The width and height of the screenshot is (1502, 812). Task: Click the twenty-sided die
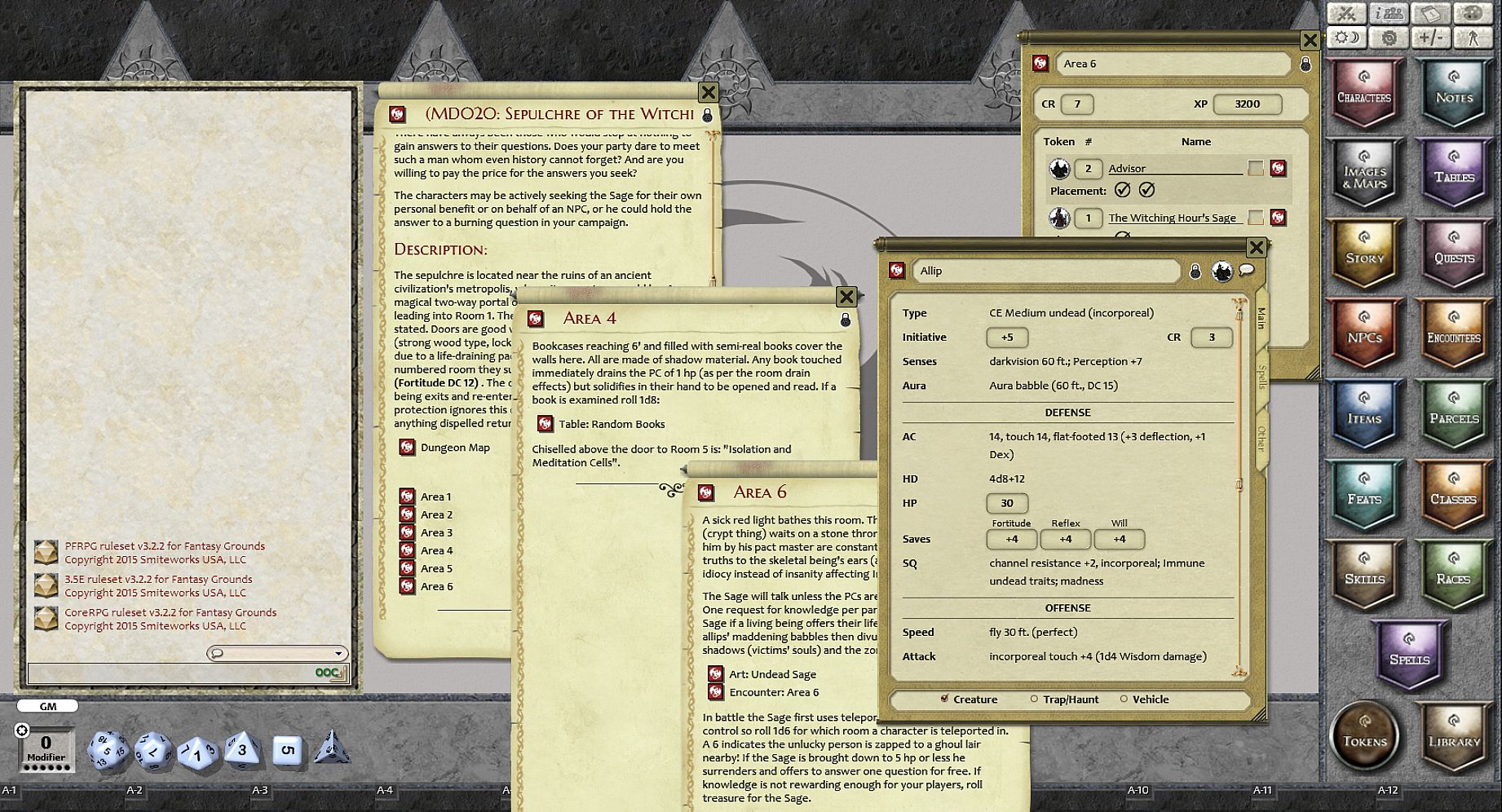107,750
